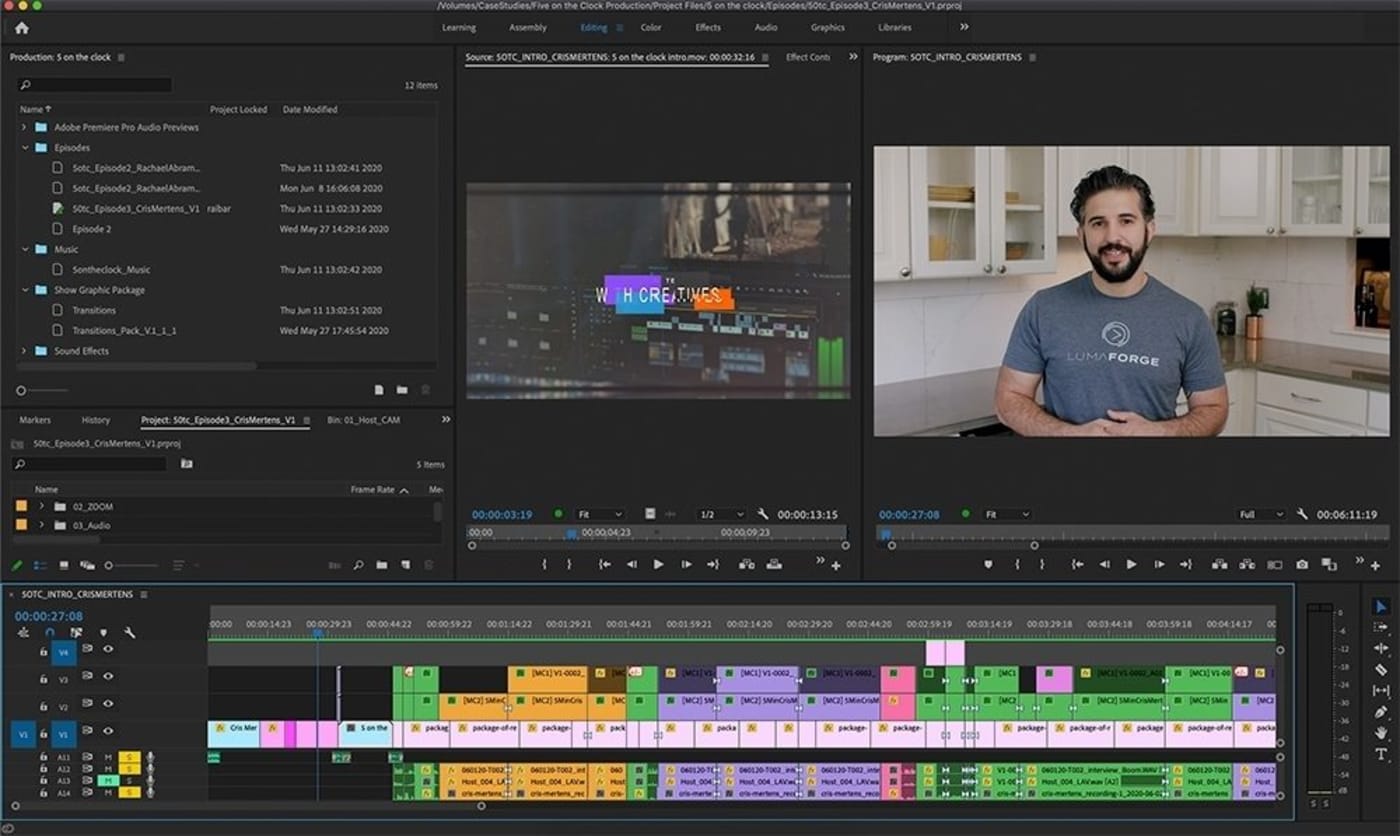Select the Selection arrow tool

click(1381, 606)
